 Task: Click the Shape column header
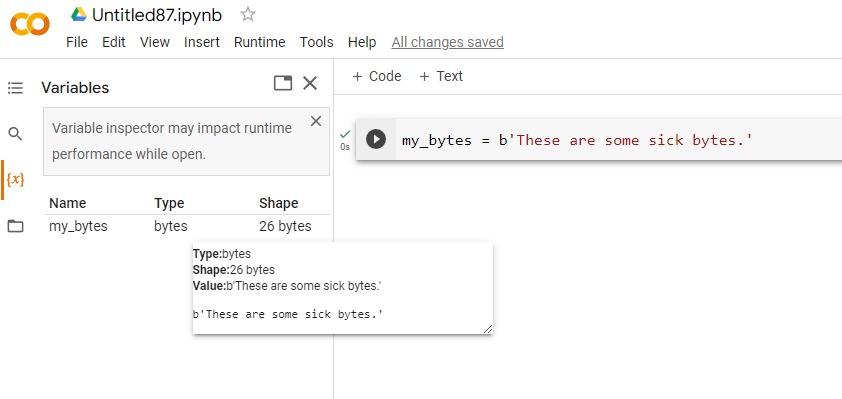[x=279, y=204]
